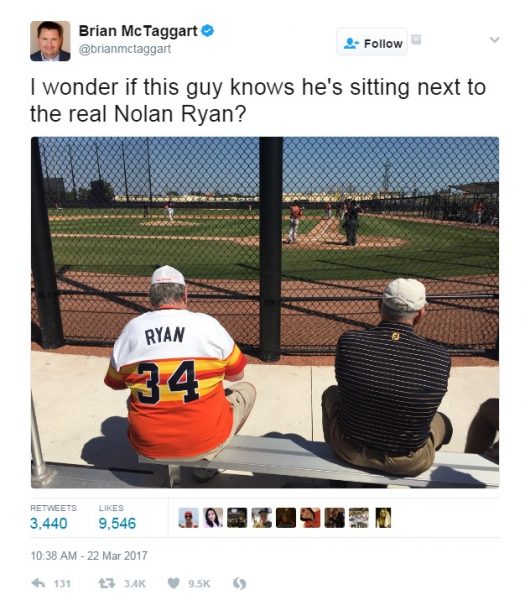Click the retweet icon showing 3.4K
The image size is (525, 600).
107,583
